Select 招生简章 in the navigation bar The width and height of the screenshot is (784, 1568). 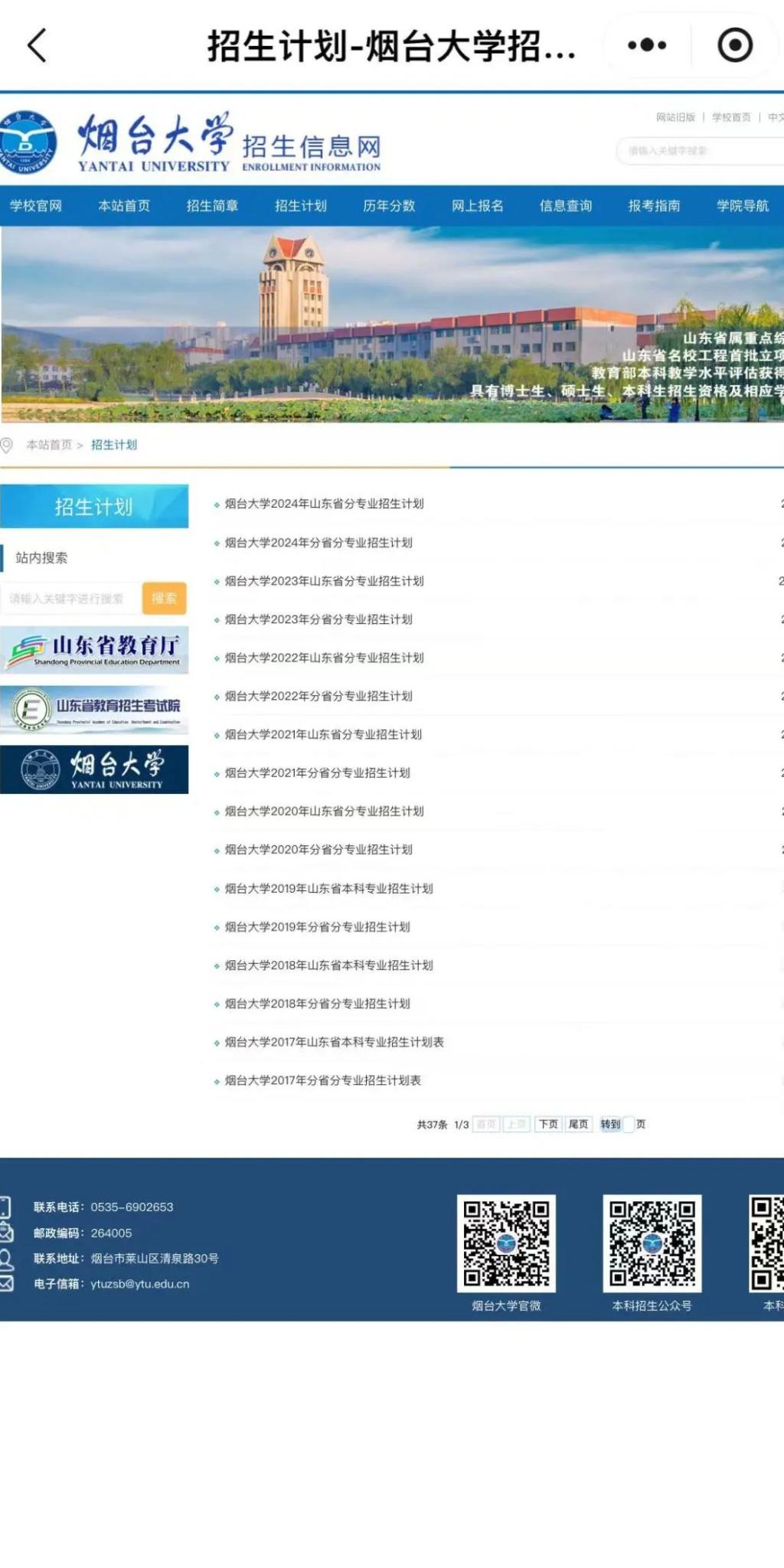tap(212, 206)
